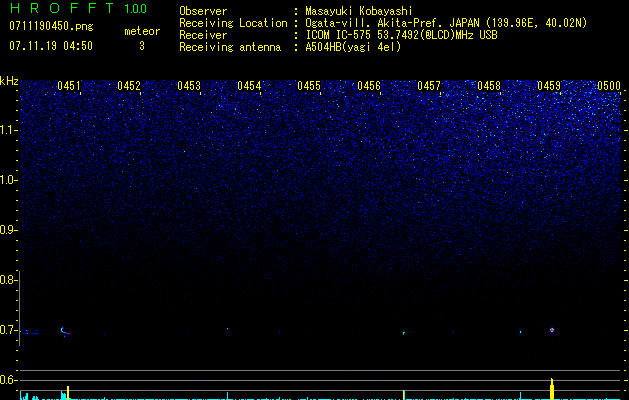This screenshot has width=629, height=400.
Task: Click the 0.6 kHz frequency label
Action: tap(7, 380)
